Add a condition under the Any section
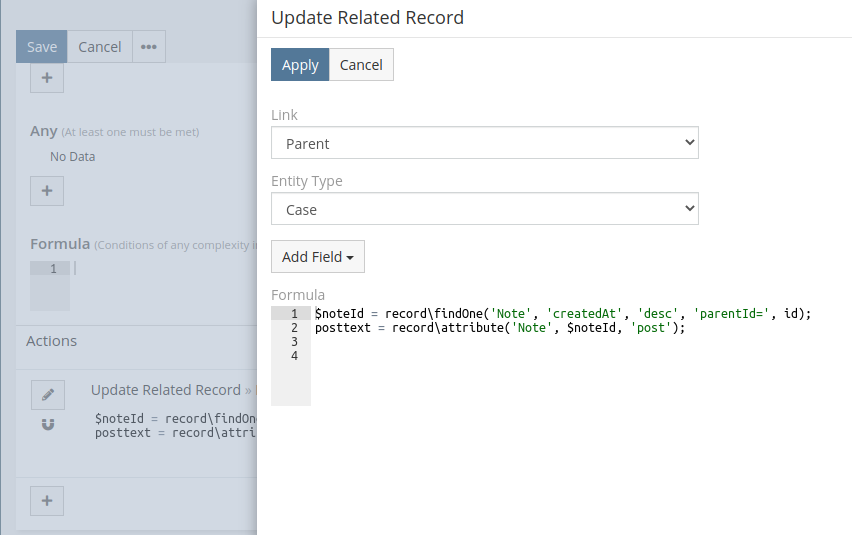Screen dimensions: 852x535 pyautogui.click(x=47, y=190)
